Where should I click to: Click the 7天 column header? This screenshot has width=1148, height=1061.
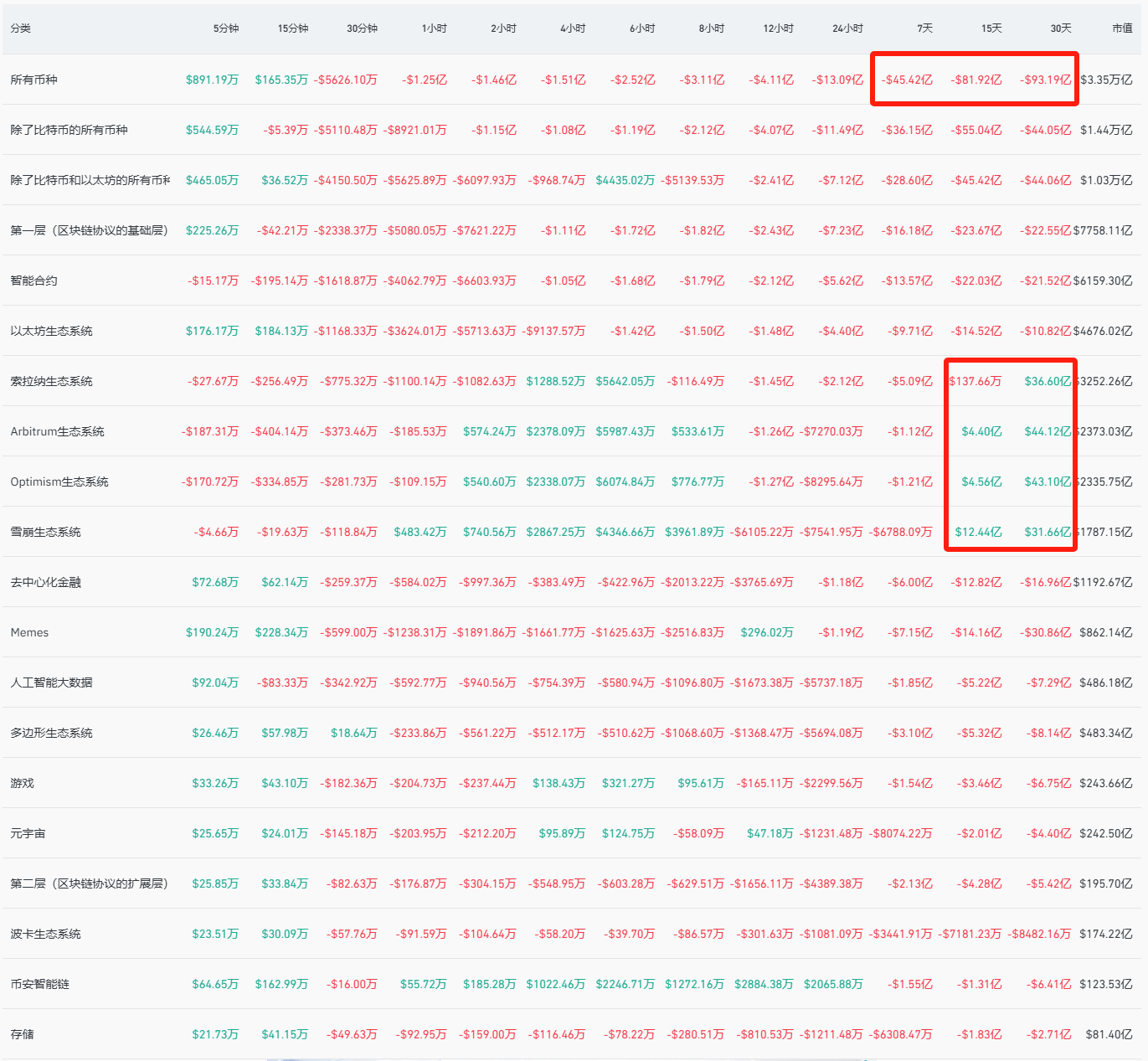[x=924, y=28]
